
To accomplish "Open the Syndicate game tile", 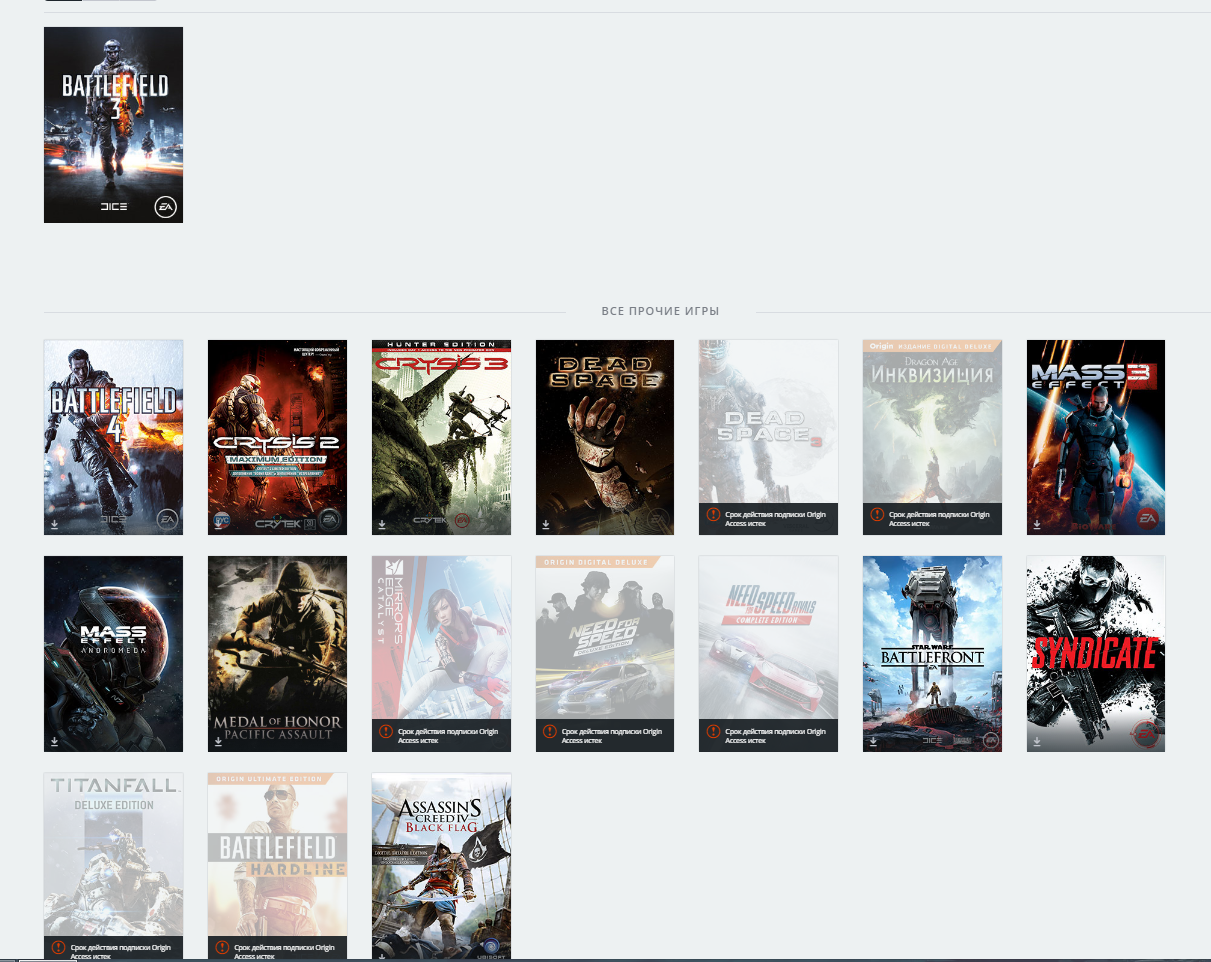I will [x=1096, y=654].
